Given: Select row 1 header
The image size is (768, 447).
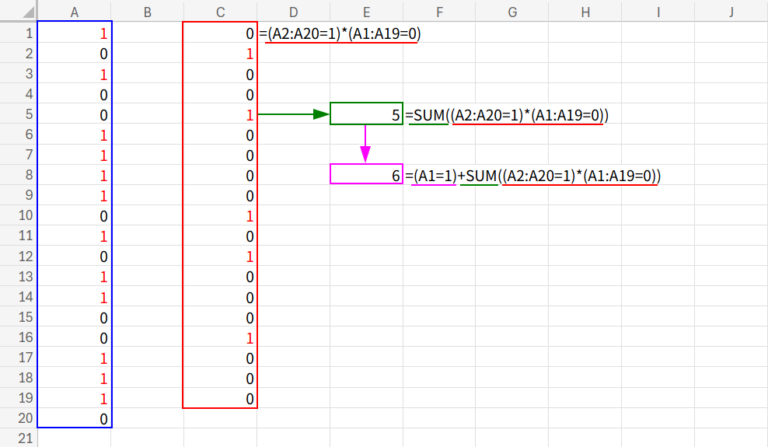Looking at the screenshot, I should tap(18, 33).
